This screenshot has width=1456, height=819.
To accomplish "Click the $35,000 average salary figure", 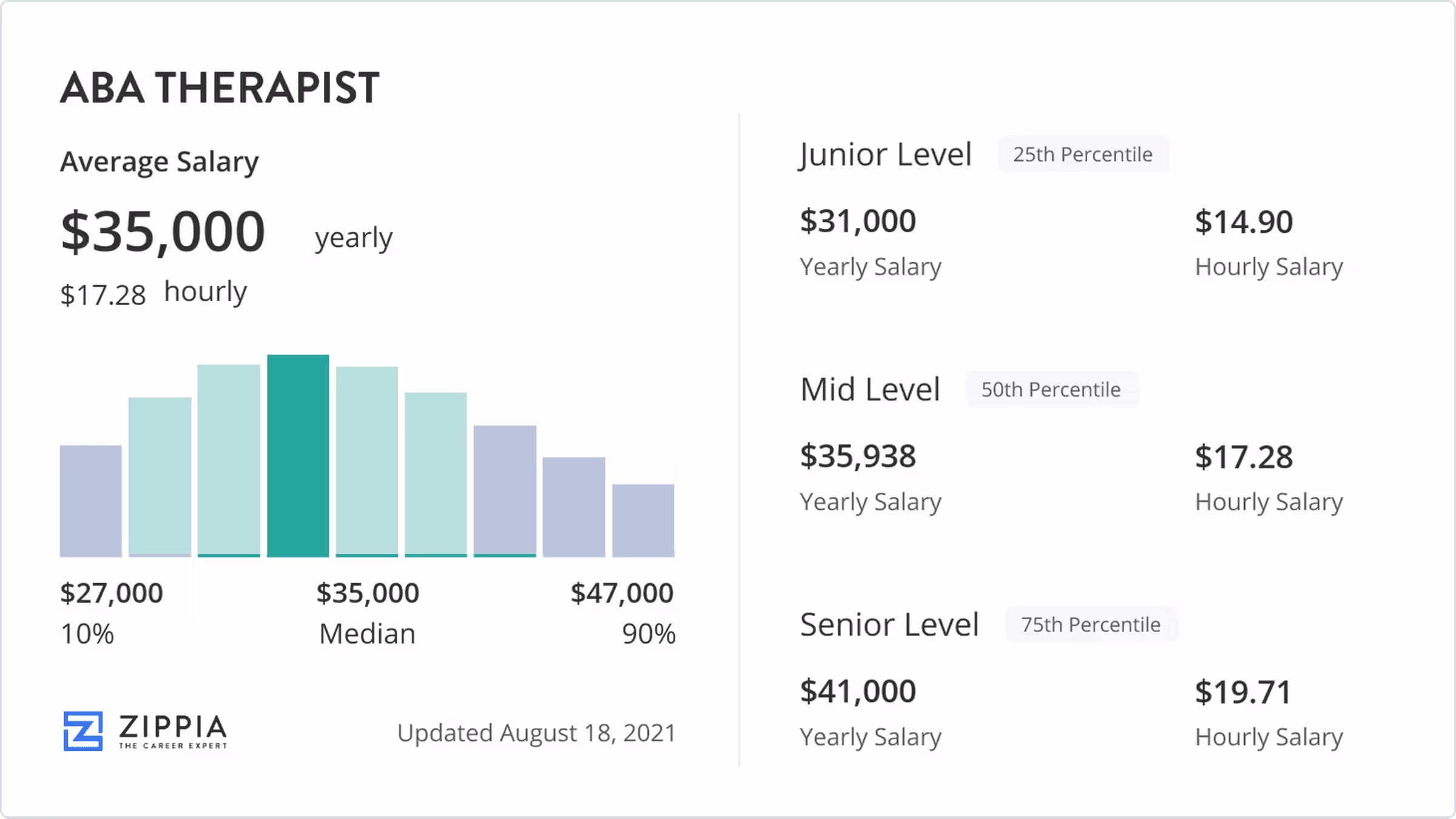I will [x=163, y=232].
